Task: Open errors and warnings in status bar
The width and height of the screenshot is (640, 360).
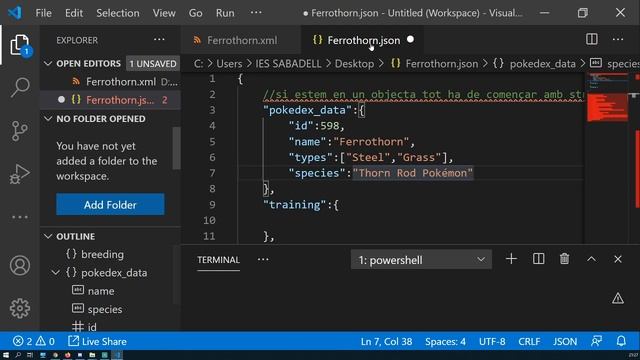Action: coord(33,341)
